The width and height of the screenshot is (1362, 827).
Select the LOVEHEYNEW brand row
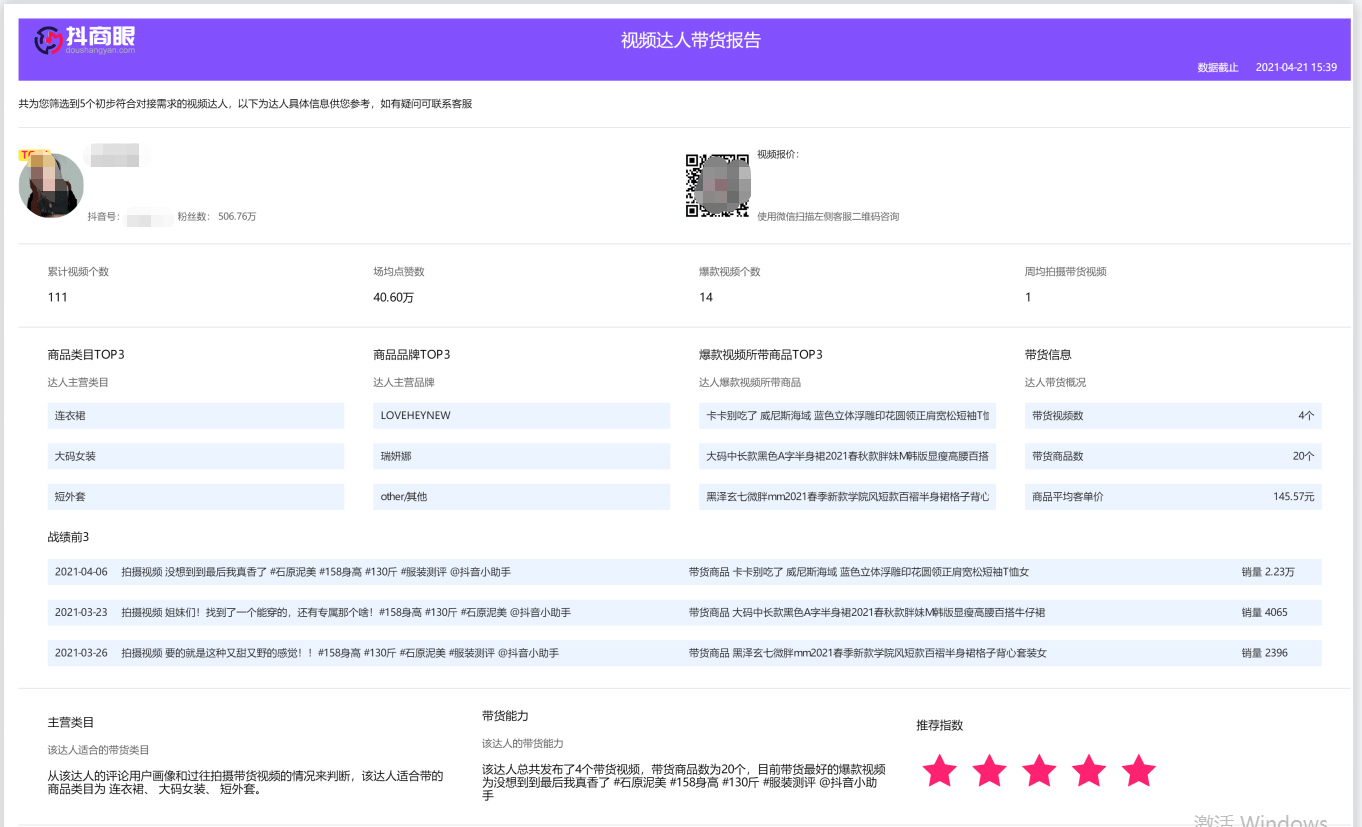pos(521,415)
